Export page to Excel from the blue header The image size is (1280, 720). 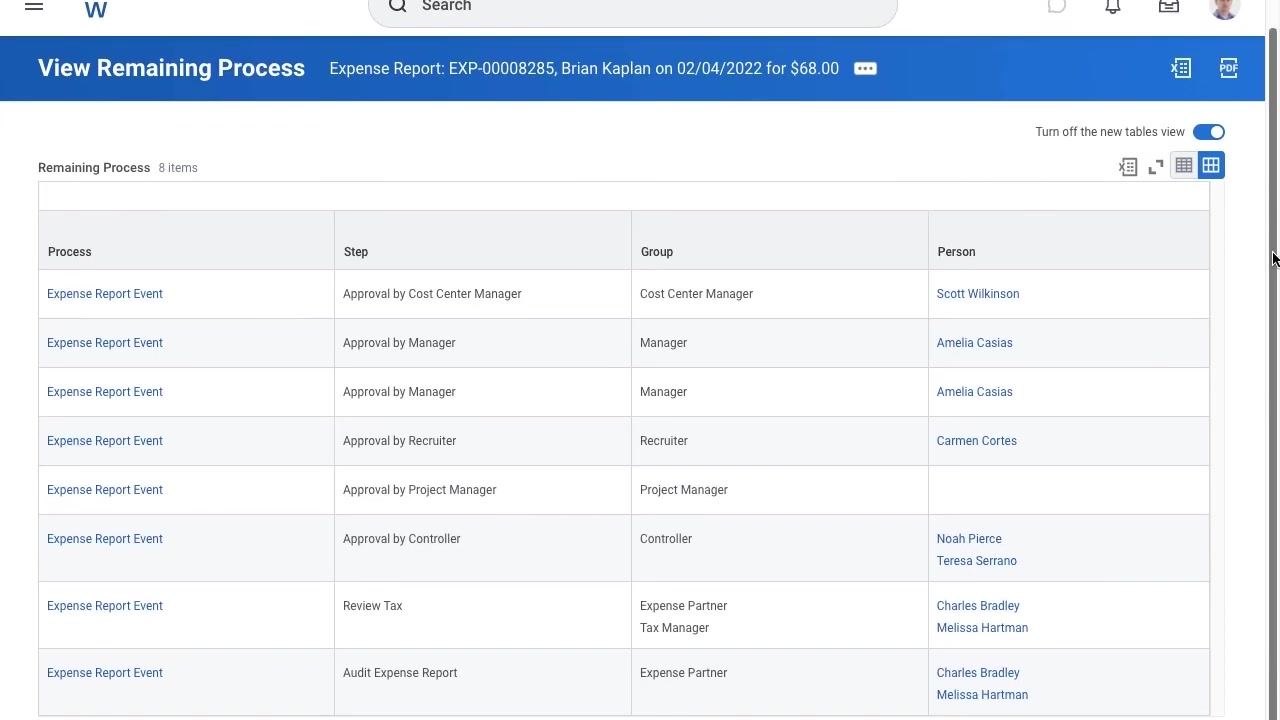(x=1181, y=68)
